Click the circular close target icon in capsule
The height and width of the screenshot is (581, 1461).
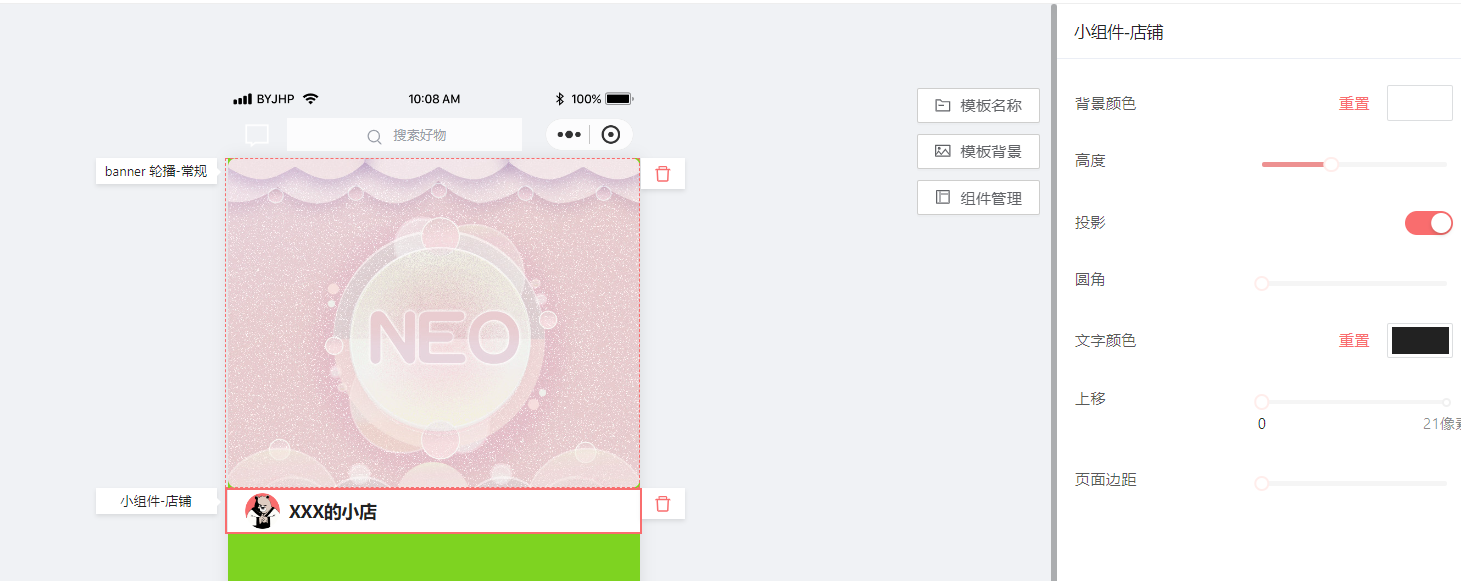(x=611, y=134)
